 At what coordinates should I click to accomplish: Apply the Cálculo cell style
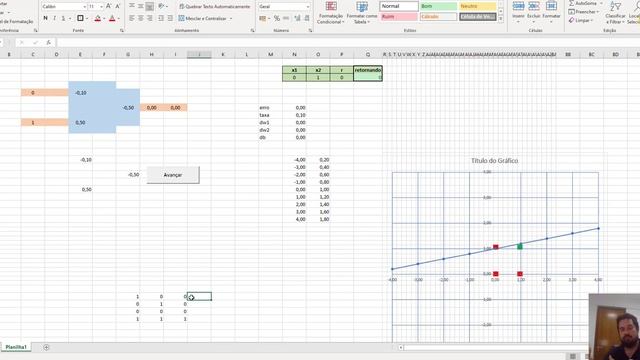(438, 17)
